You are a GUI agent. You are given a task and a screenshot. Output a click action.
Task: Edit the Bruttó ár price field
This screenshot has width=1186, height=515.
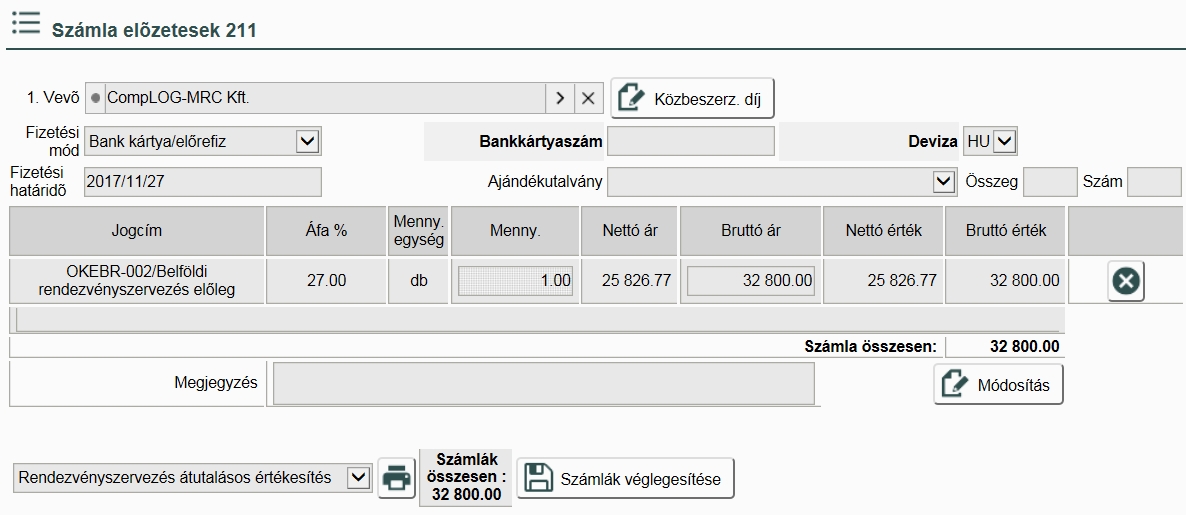(750, 281)
